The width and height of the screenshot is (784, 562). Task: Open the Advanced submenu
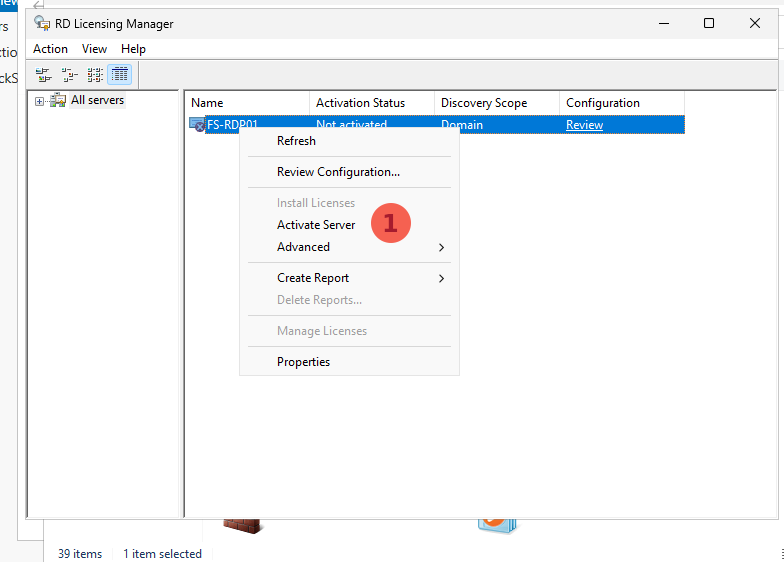(303, 247)
